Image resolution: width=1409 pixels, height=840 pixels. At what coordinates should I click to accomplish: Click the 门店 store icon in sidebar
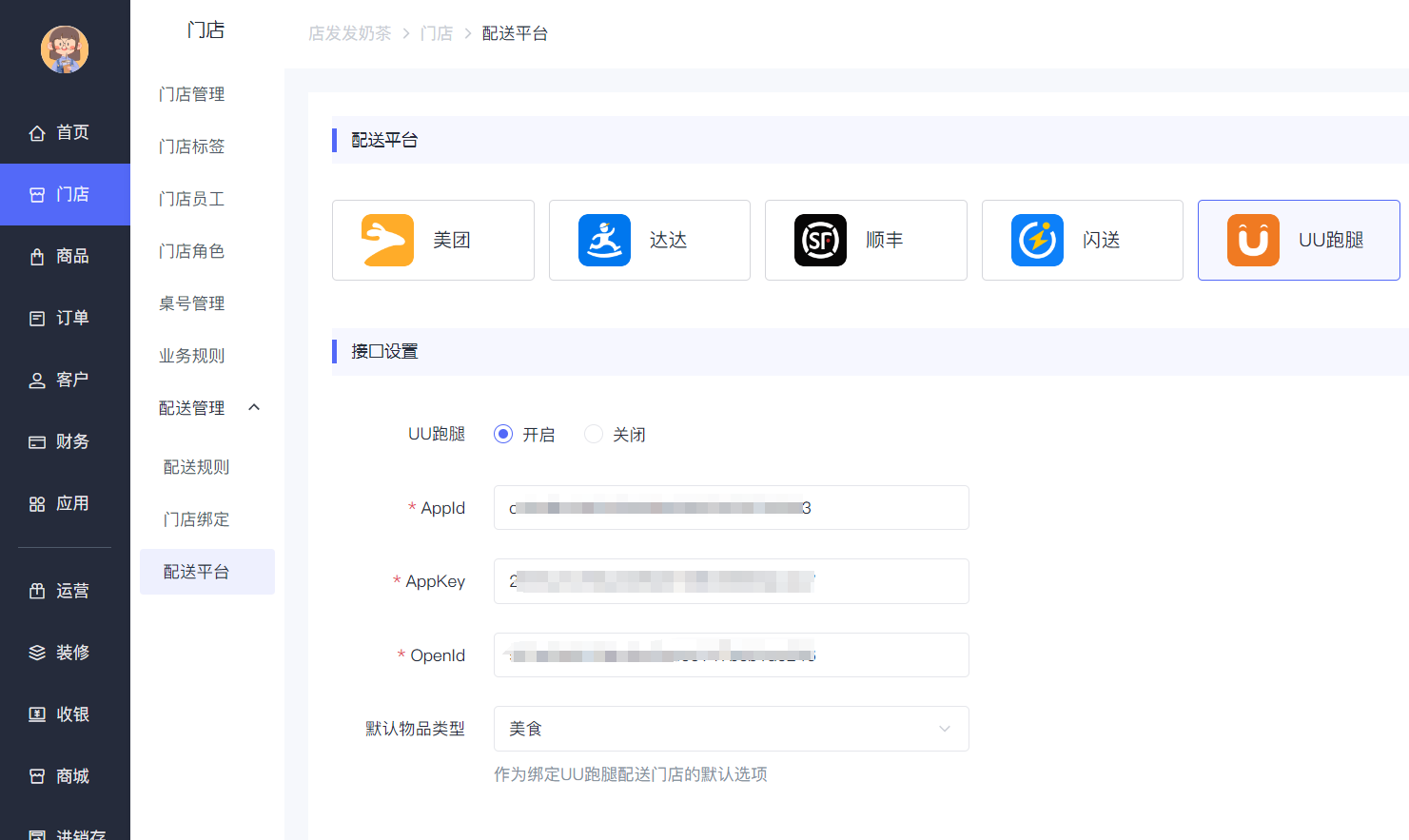pyautogui.click(x=37, y=195)
